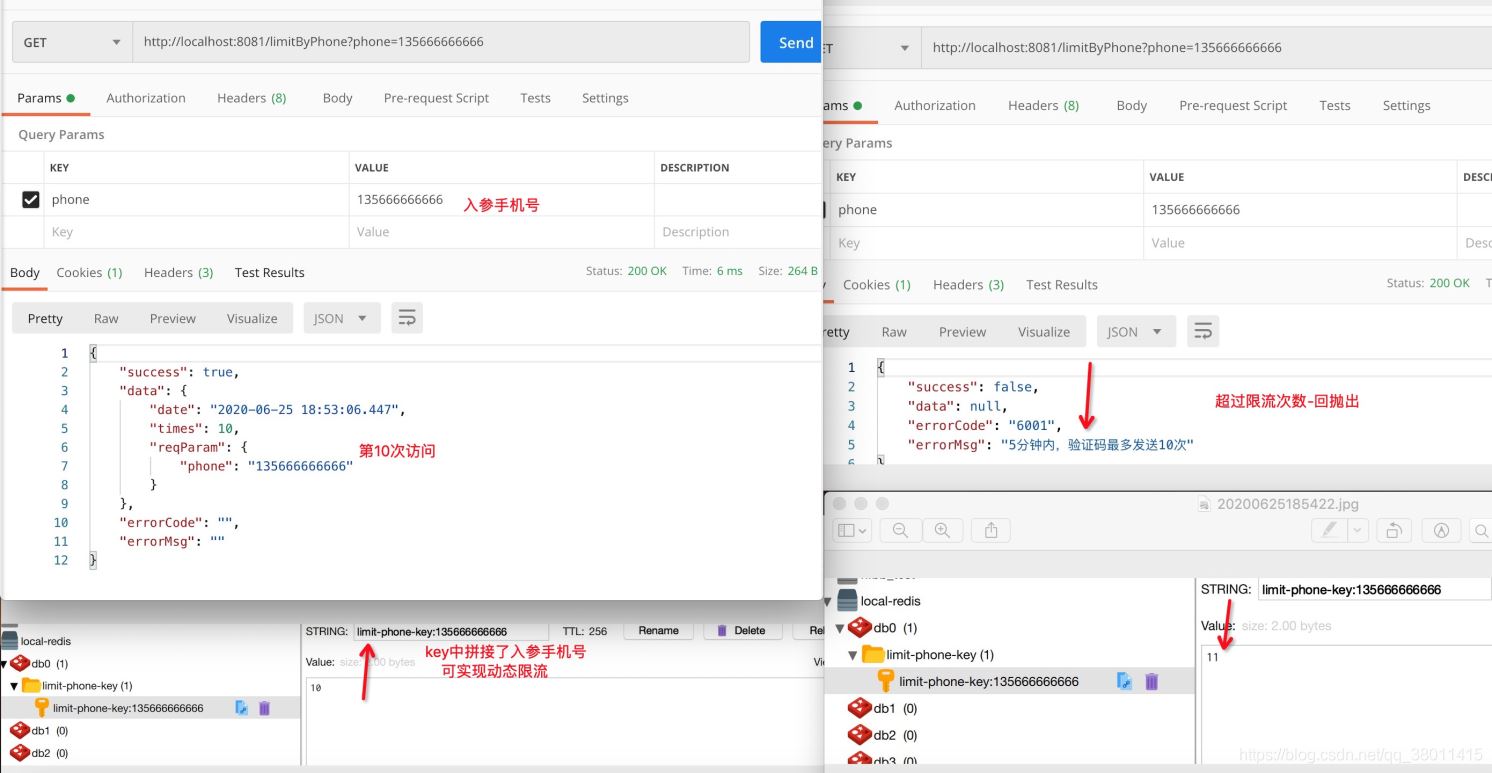The width and height of the screenshot is (1492, 773).
Task: Click db0 database icon in Preview's Redis tree
Action: coord(859,627)
